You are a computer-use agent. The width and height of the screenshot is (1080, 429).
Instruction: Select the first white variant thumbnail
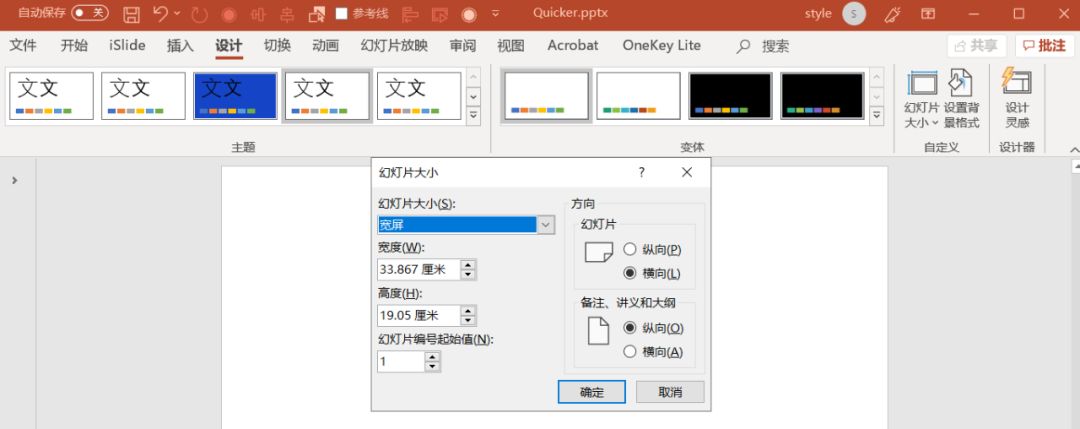pos(547,96)
